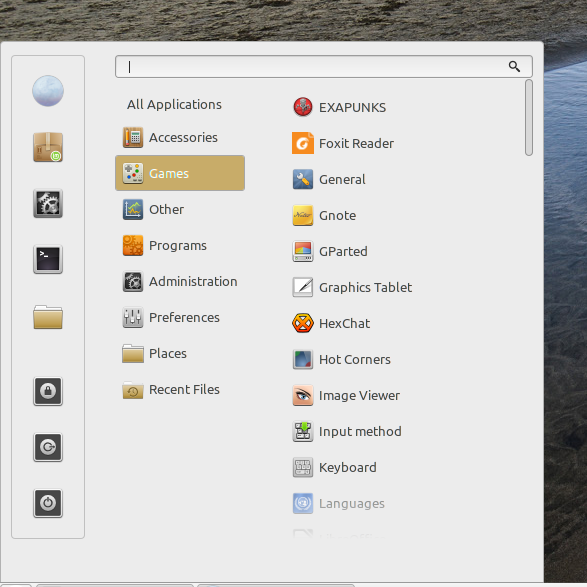Open the shutdown/quit dialog from sidebar
The width and height of the screenshot is (587, 587).
pos(48,504)
